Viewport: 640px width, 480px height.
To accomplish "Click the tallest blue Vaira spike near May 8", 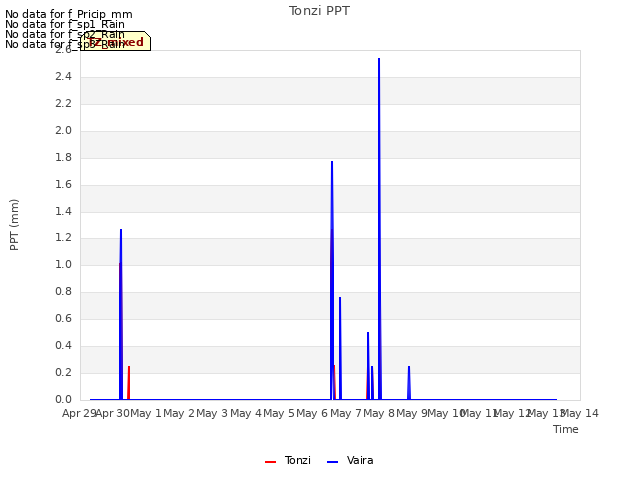I will coord(379,229).
